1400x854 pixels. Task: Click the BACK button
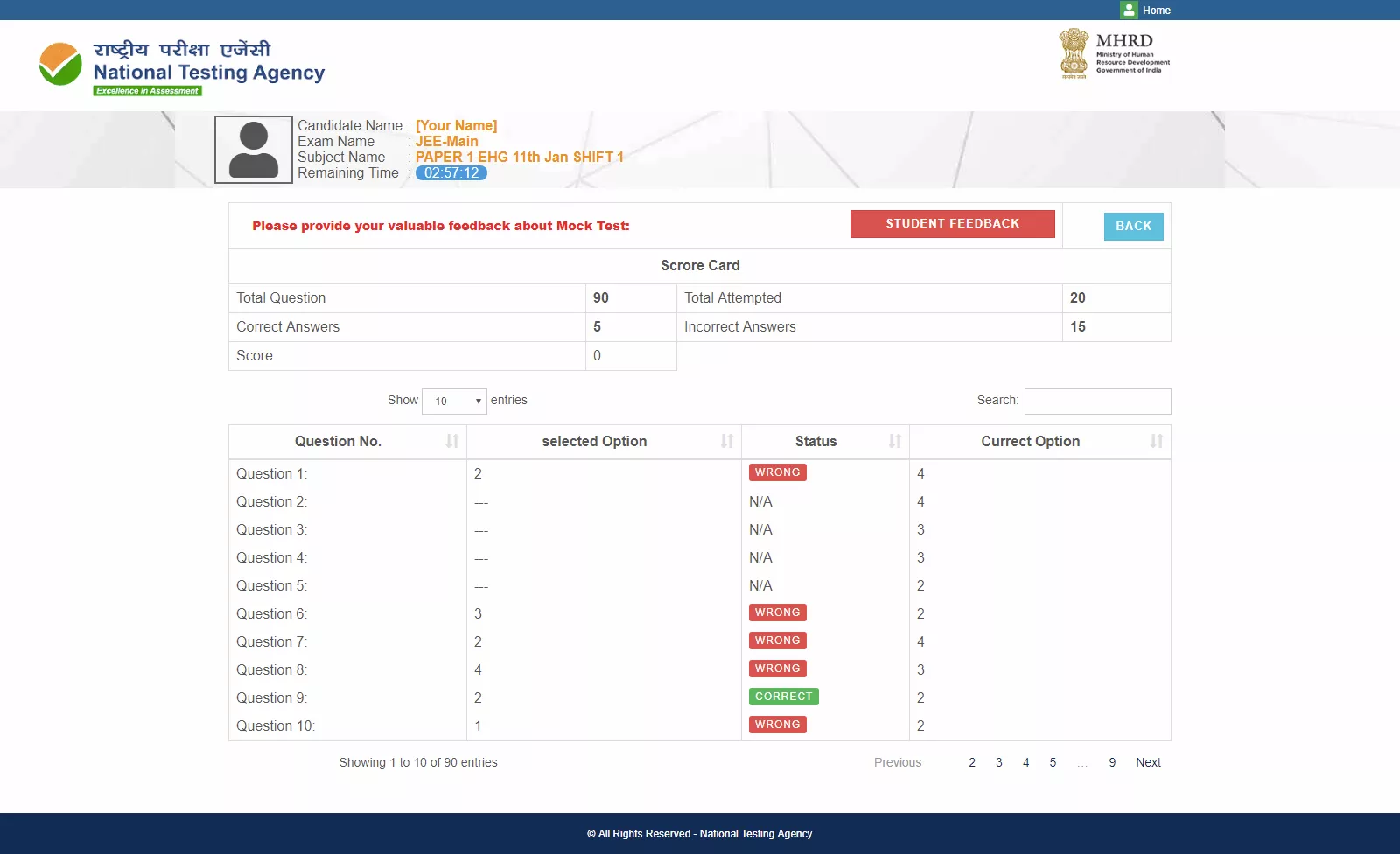(x=1133, y=226)
